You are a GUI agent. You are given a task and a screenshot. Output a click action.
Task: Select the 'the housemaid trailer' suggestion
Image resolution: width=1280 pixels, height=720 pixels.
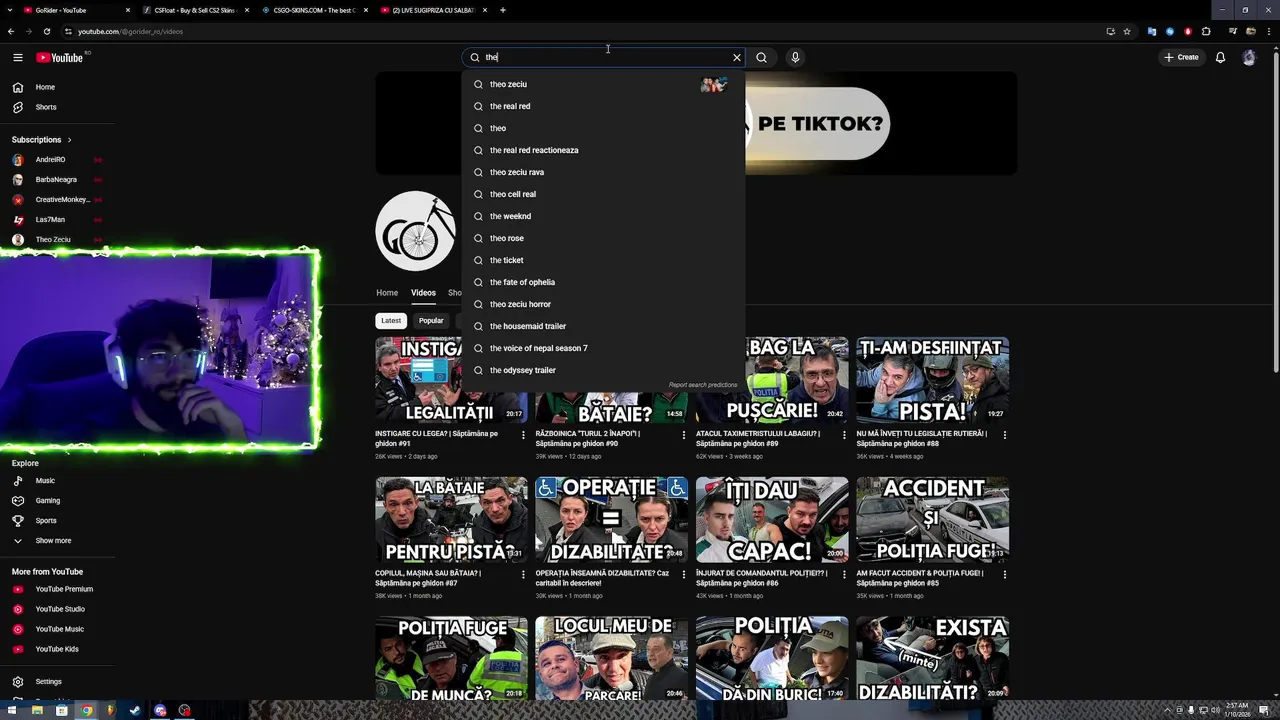603,326
